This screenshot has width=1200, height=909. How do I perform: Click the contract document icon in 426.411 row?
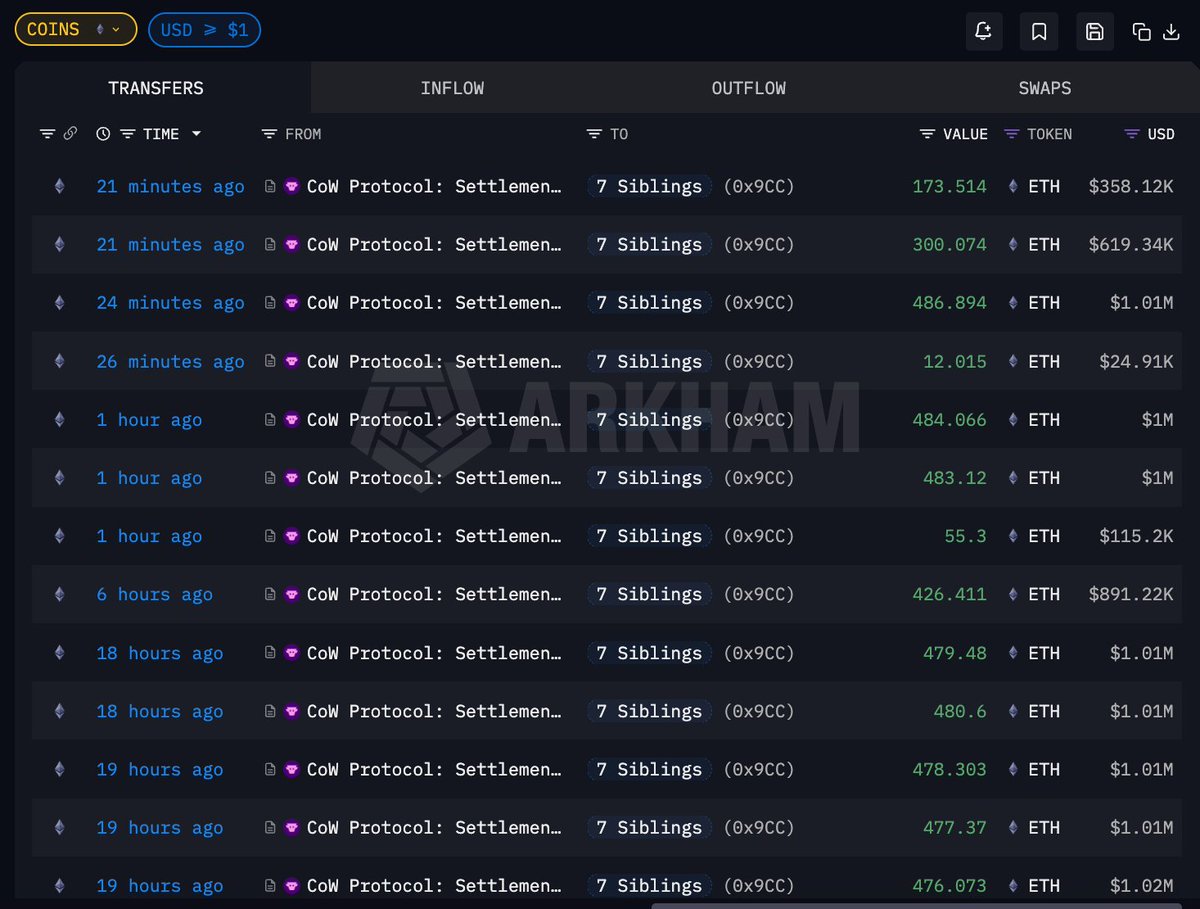270,594
